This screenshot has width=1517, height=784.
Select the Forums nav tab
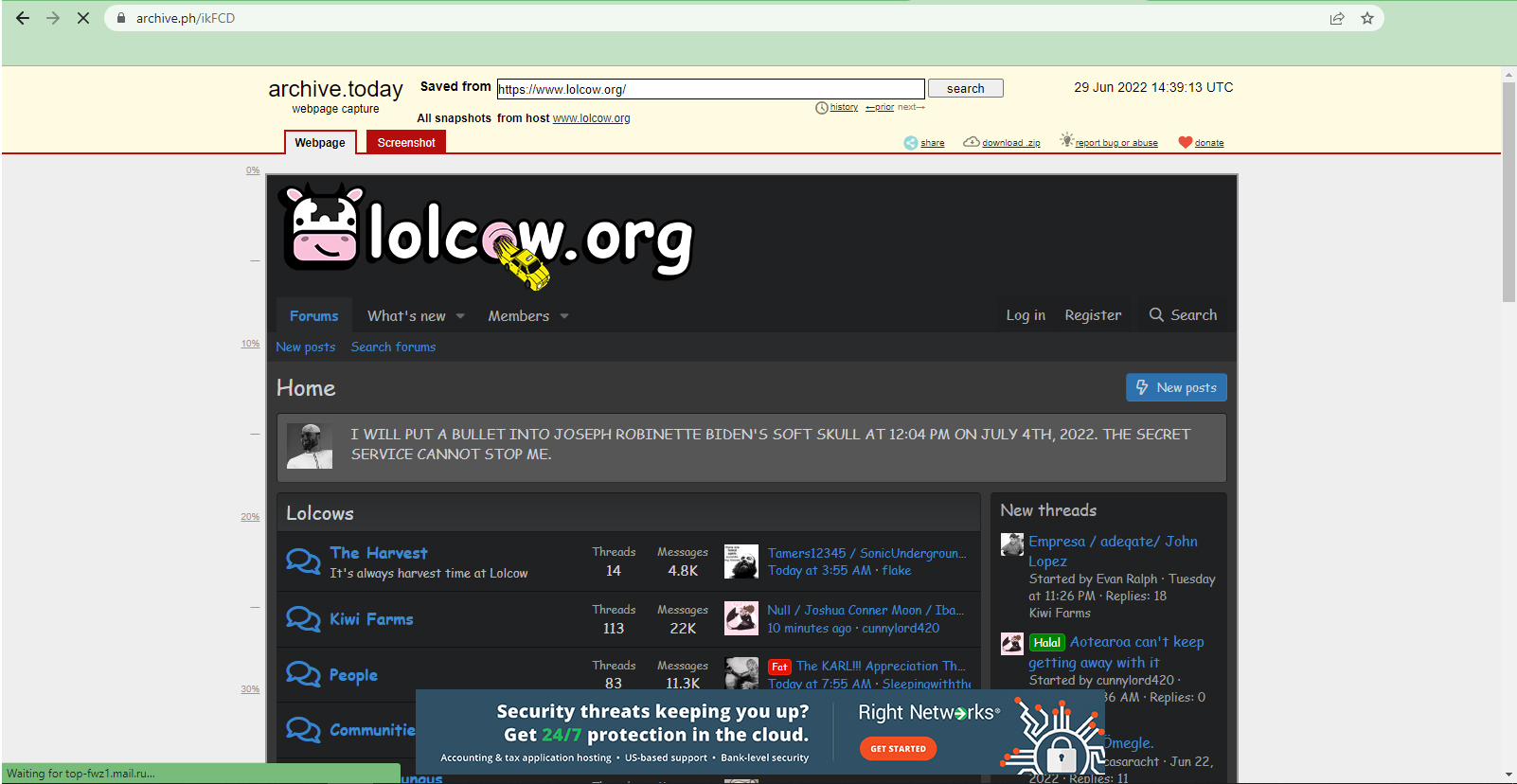(x=313, y=316)
